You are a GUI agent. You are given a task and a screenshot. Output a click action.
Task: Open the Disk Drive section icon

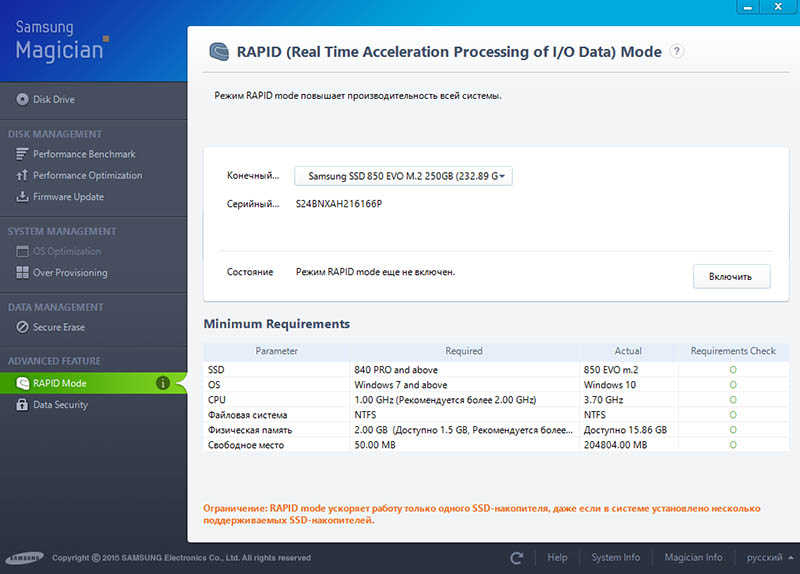click(x=22, y=99)
